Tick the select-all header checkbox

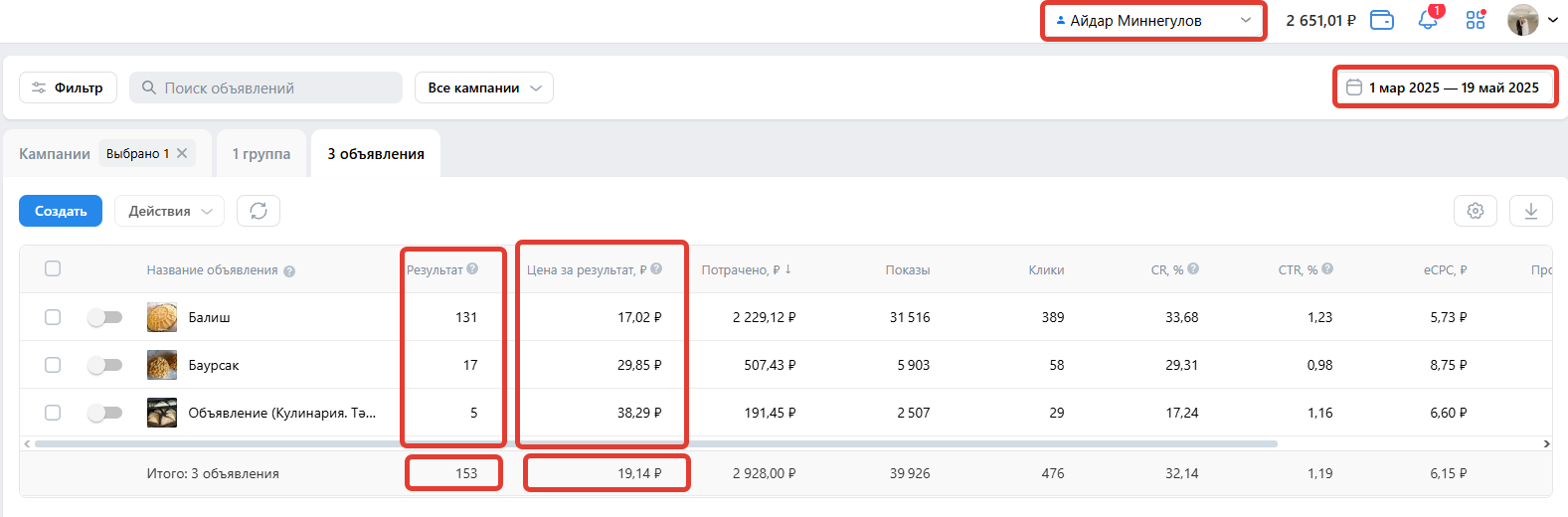click(x=53, y=268)
